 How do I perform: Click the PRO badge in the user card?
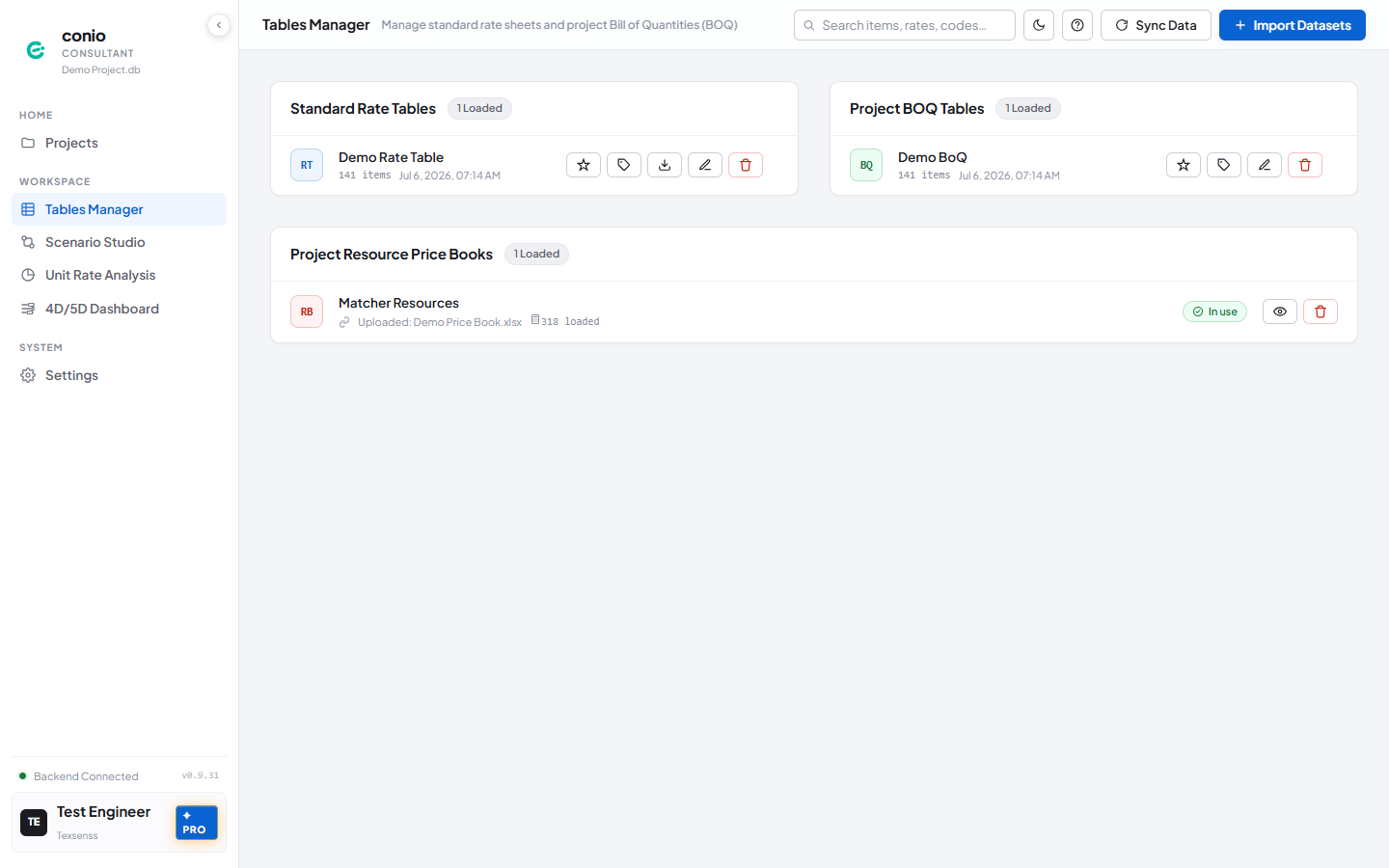point(197,823)
